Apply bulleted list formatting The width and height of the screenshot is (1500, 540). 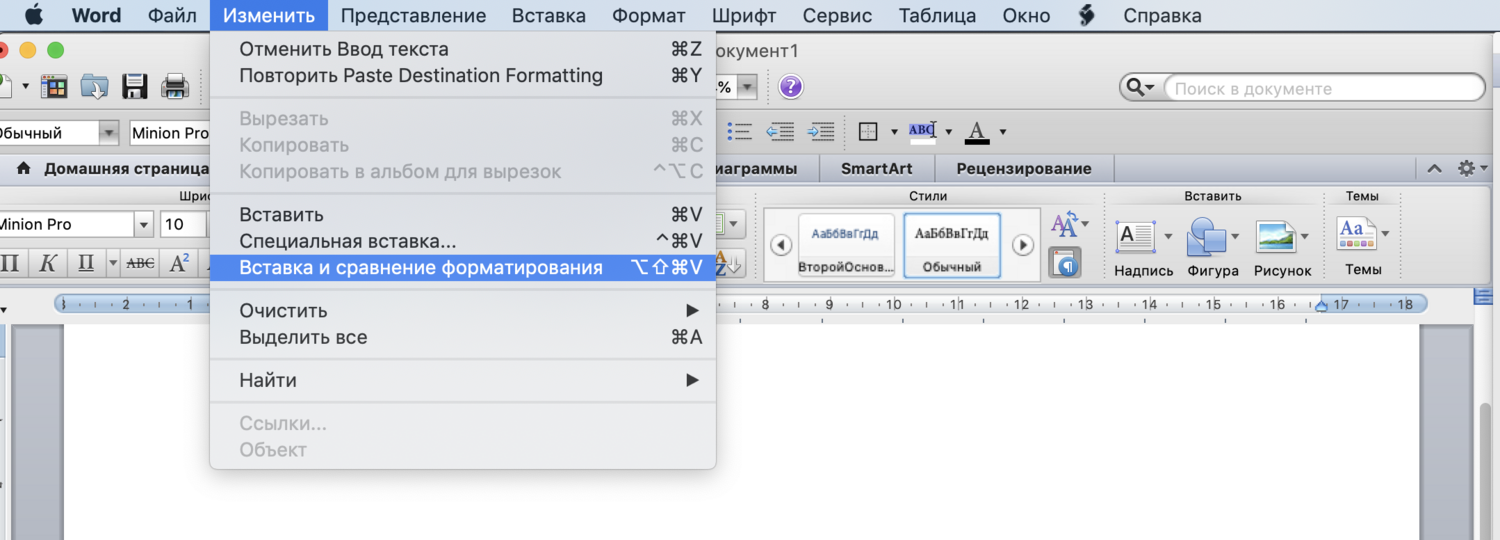pyautogui.click(x=739, y=131)
